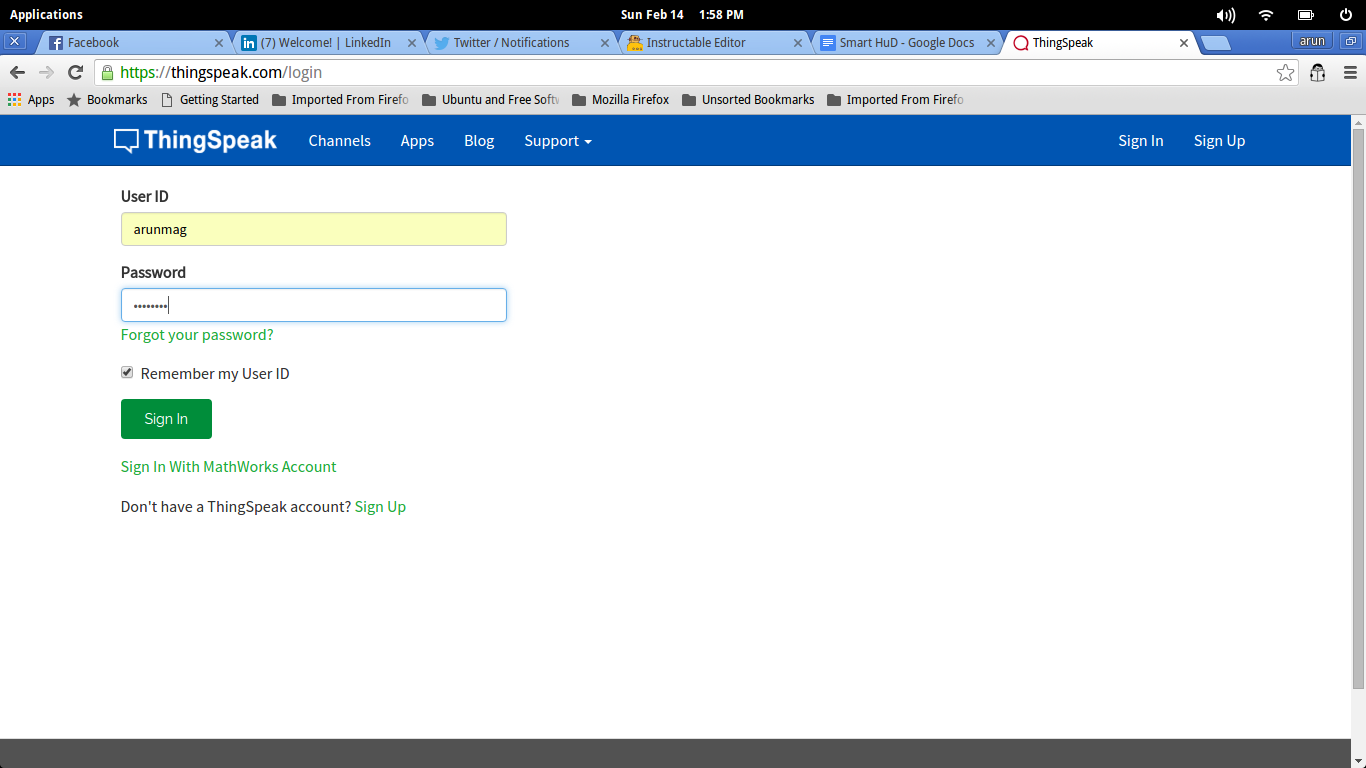The image size is (1366, 768).
Task: Click the page vertical scrollbar
Action: click(1358, 408)
